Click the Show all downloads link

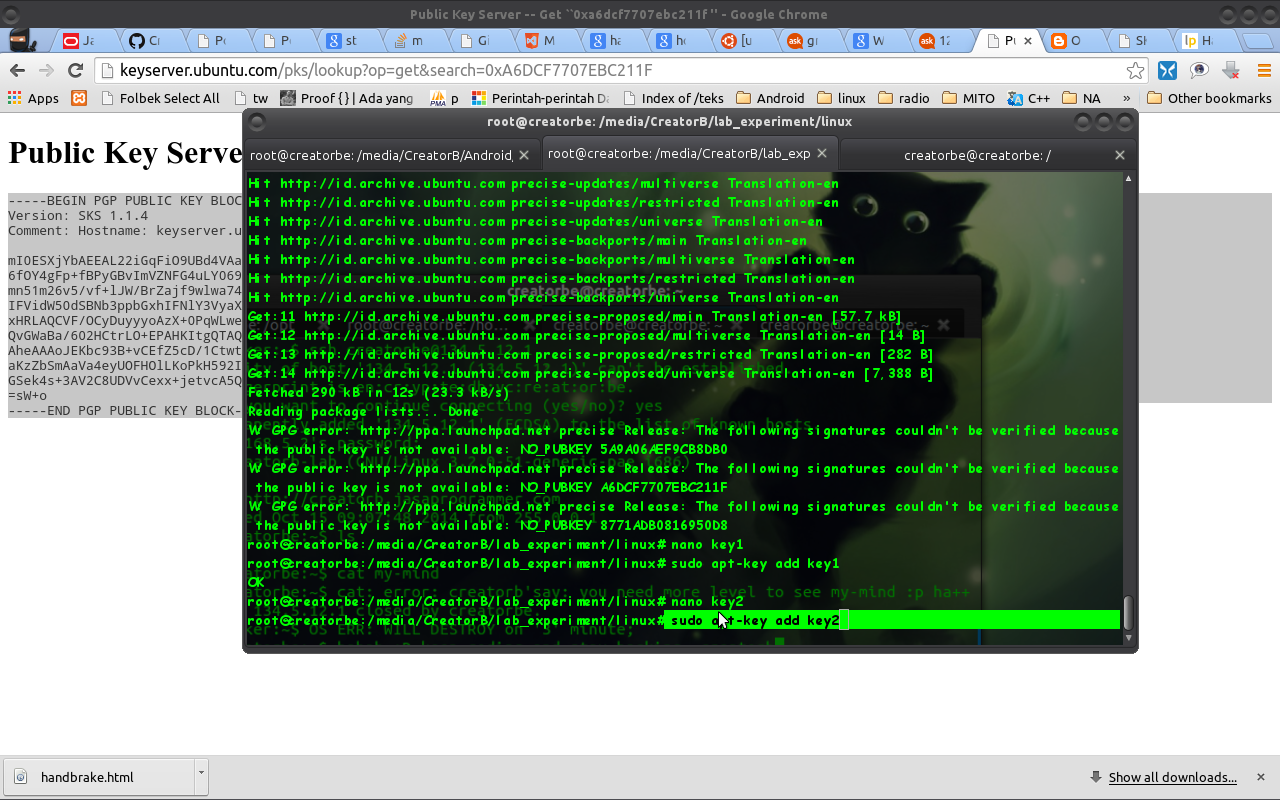(1173, 777)
